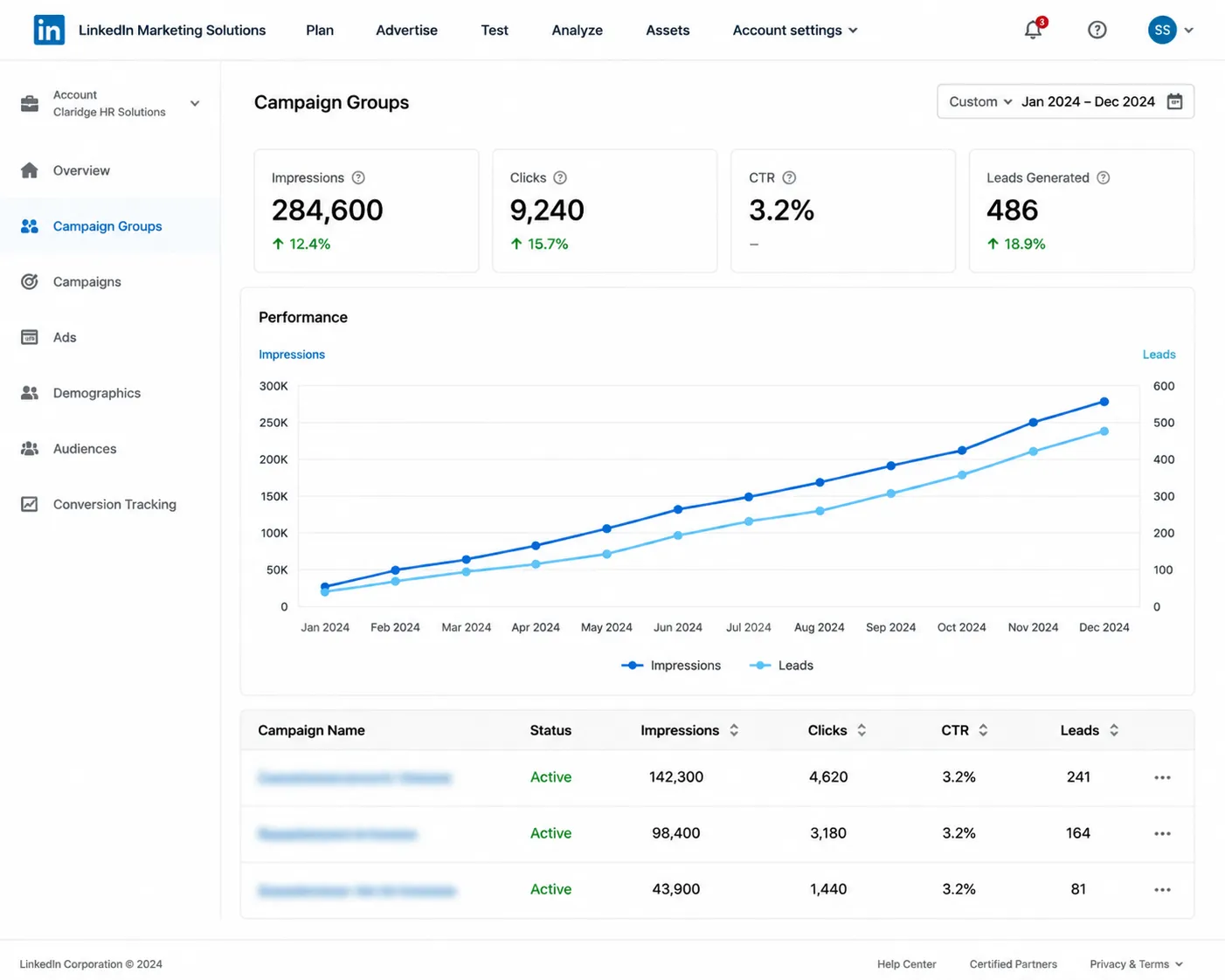Open more options for 43,900 impressions row
This screenshot has width=1225, height=980.
pos(1162,889)
